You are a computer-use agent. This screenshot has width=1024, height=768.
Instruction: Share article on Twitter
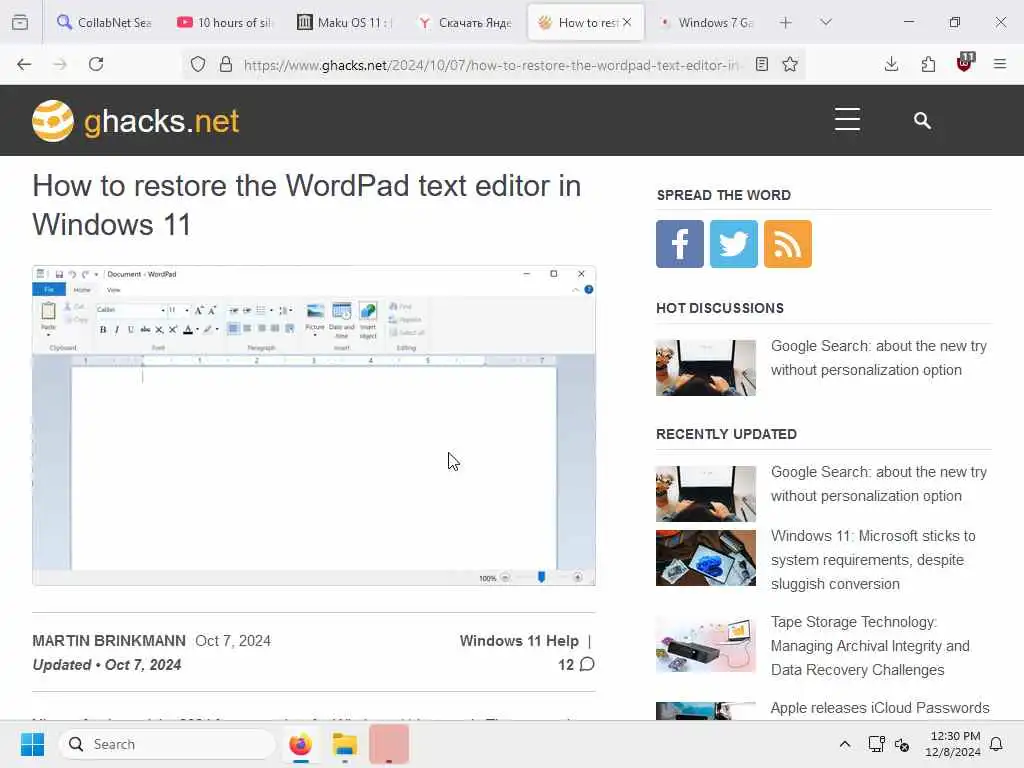(733, 244)
